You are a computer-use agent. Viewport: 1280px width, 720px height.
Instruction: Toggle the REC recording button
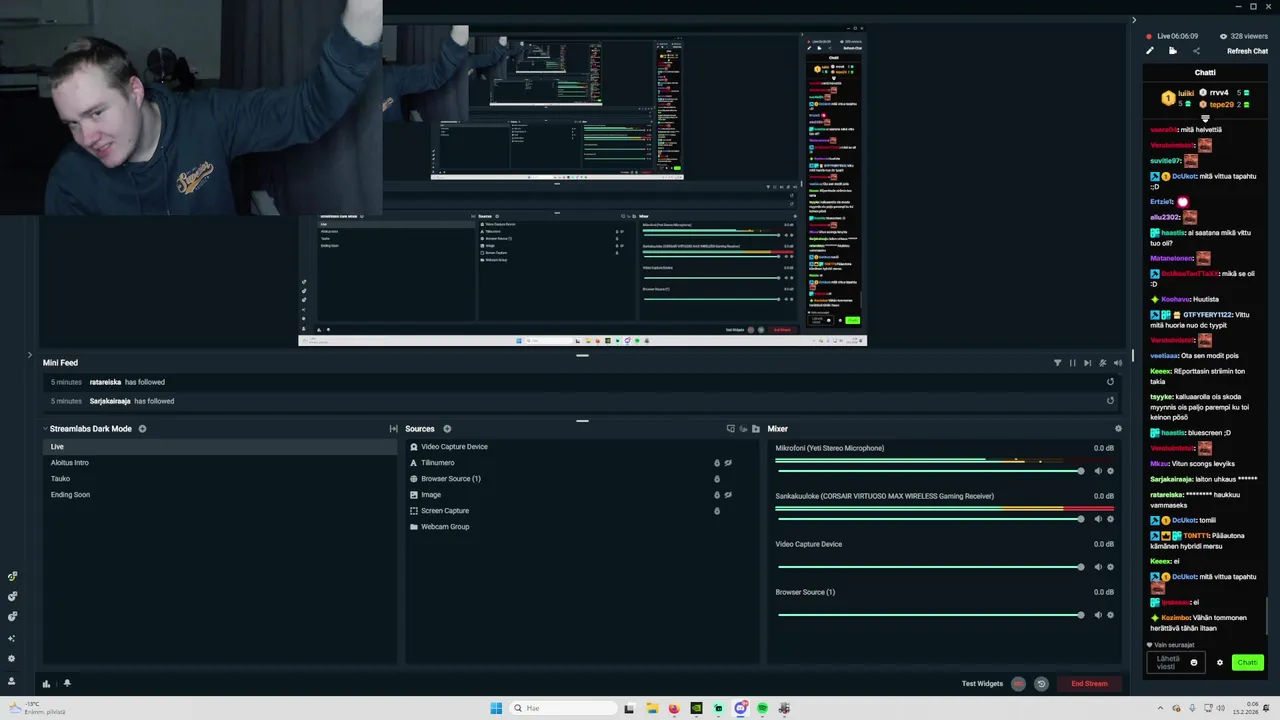tap(1018, 684)
